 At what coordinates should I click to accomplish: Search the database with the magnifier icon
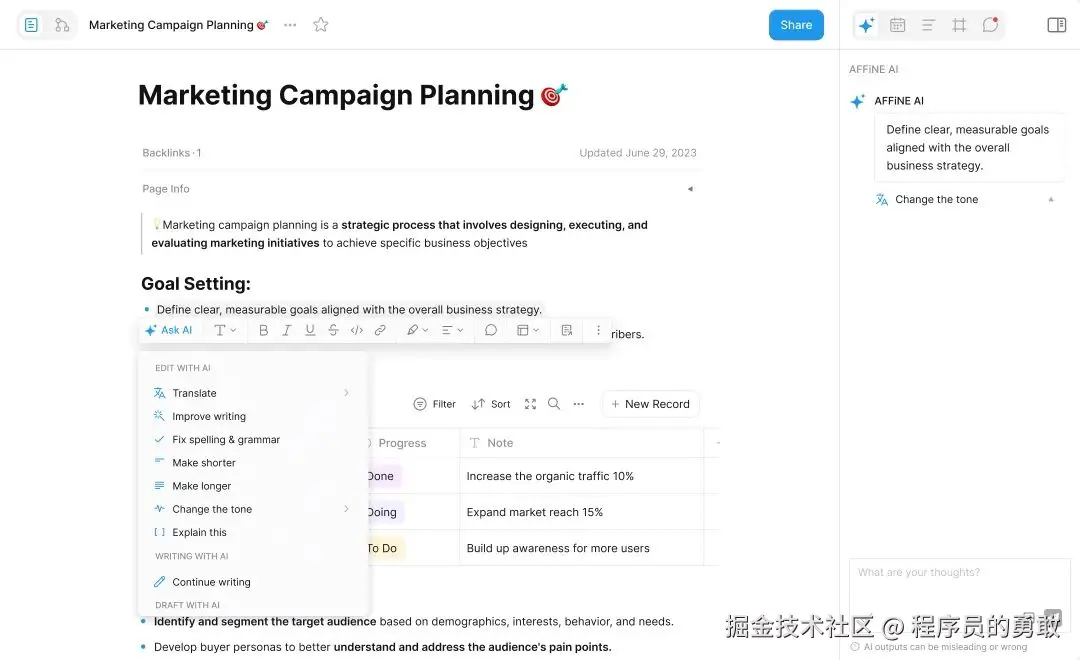click(x=554, y=404)
